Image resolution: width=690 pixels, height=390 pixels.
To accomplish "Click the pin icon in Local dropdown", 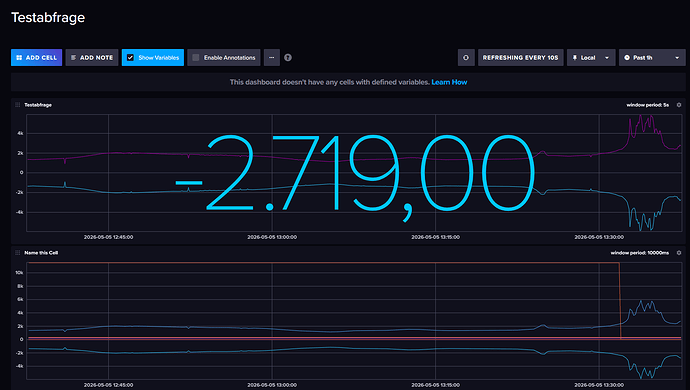I will tap(575, 58).
